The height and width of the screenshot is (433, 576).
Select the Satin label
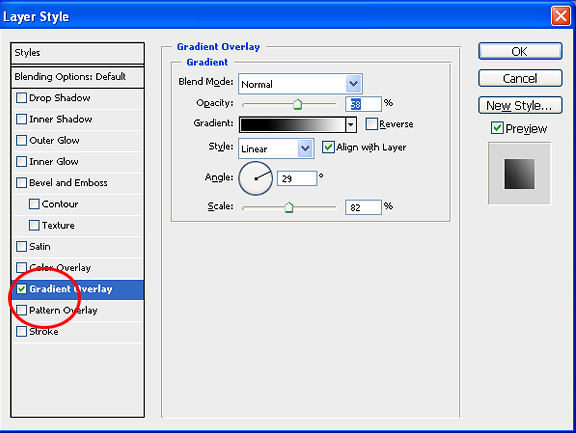40,247
